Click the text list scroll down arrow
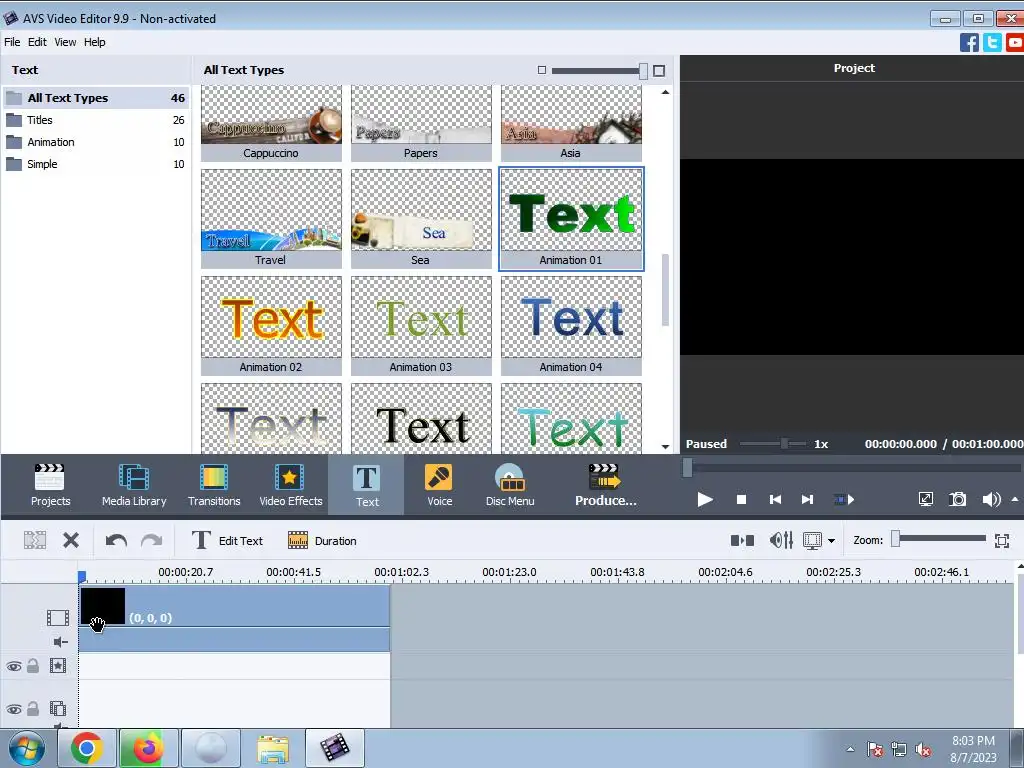The image size is (1024, 768). [x=665, y=447]
